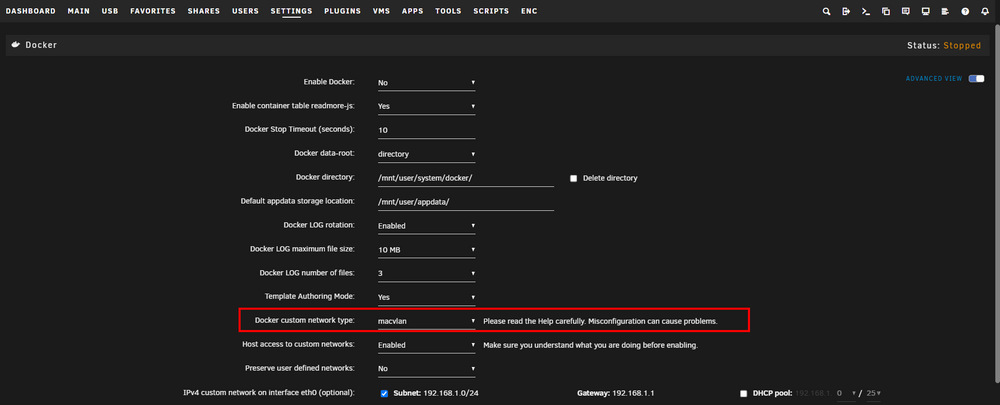Open Host access to custom networks dropdown

[426, 345]
